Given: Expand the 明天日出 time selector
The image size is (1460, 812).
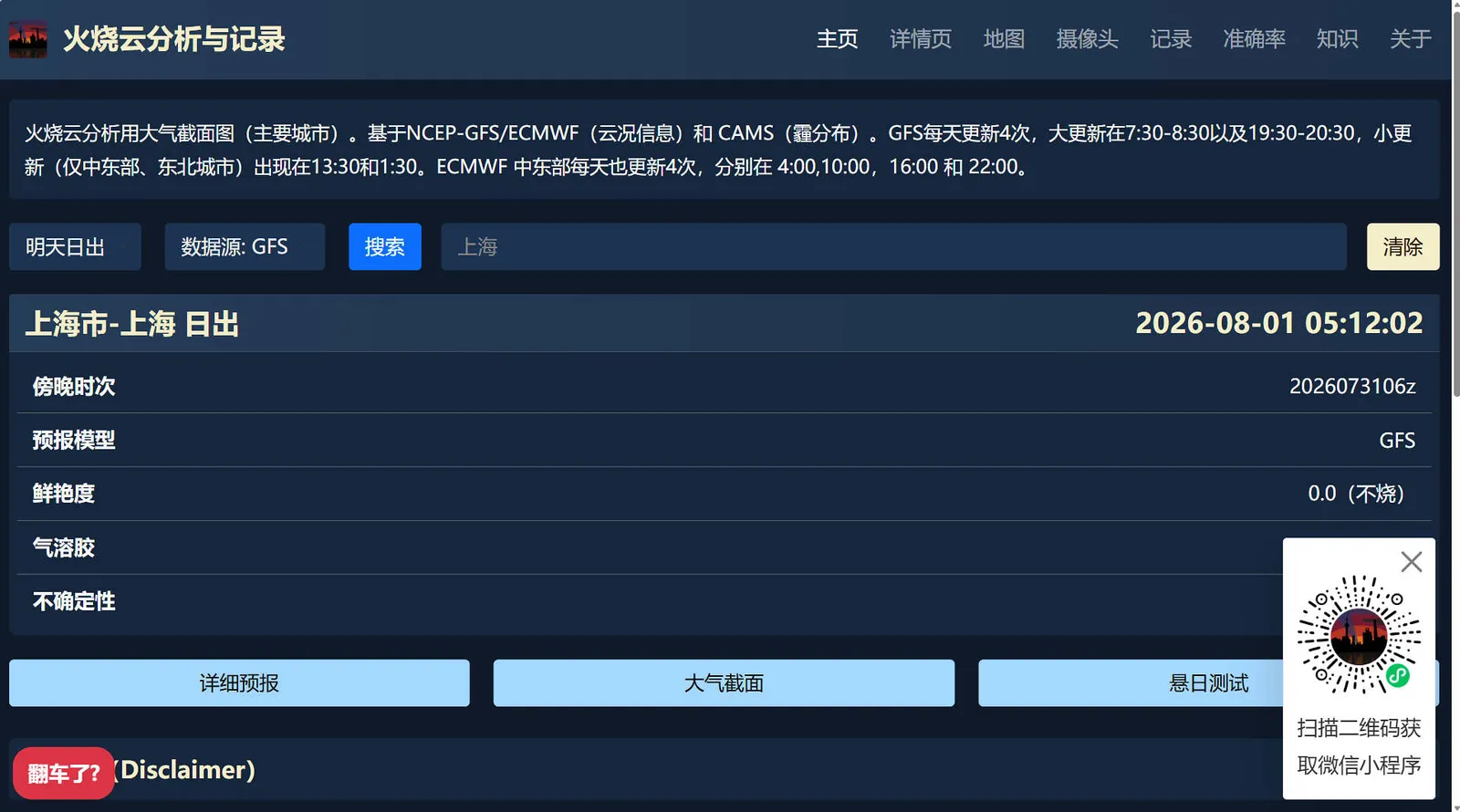Looking at the screenshot, I should point(75,246).
